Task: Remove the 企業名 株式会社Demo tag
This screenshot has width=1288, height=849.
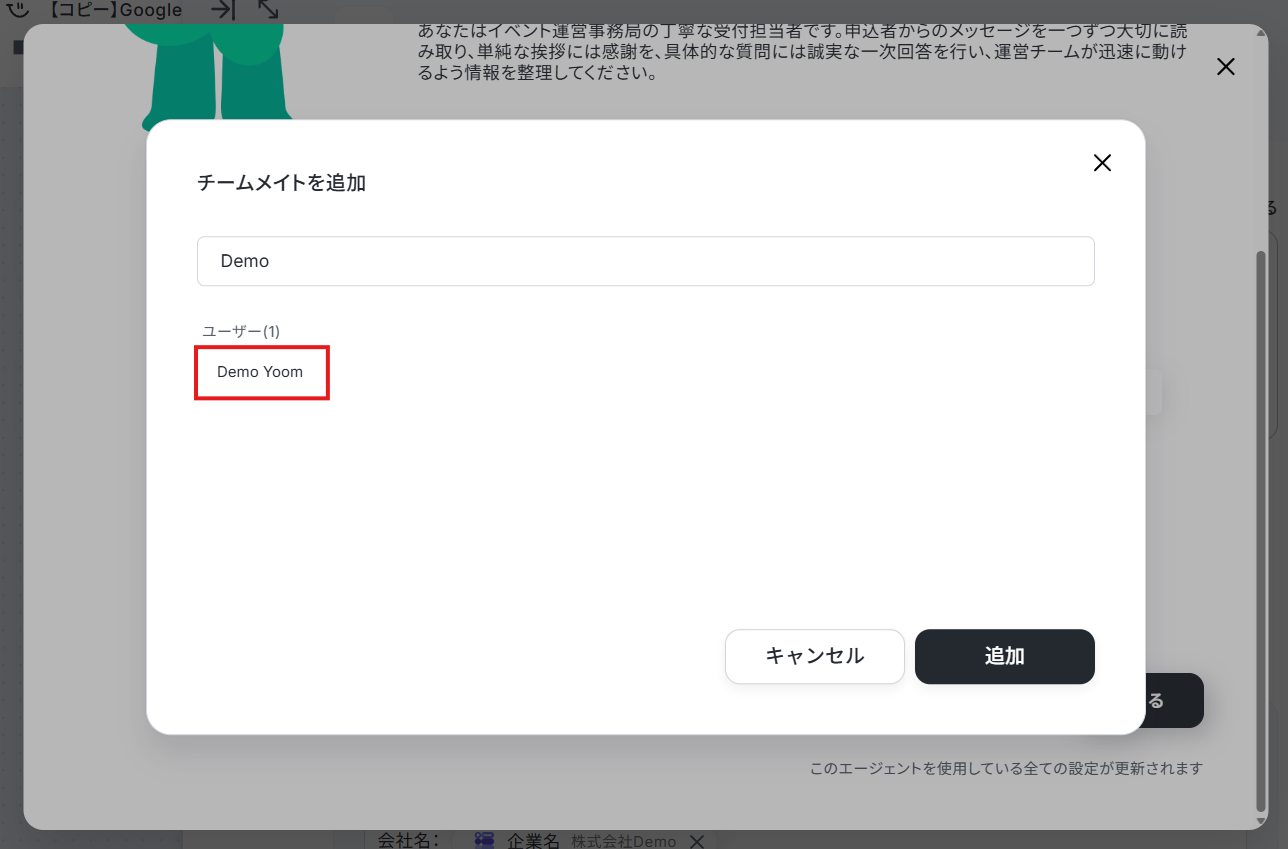Action: click(x=698, y=841)
